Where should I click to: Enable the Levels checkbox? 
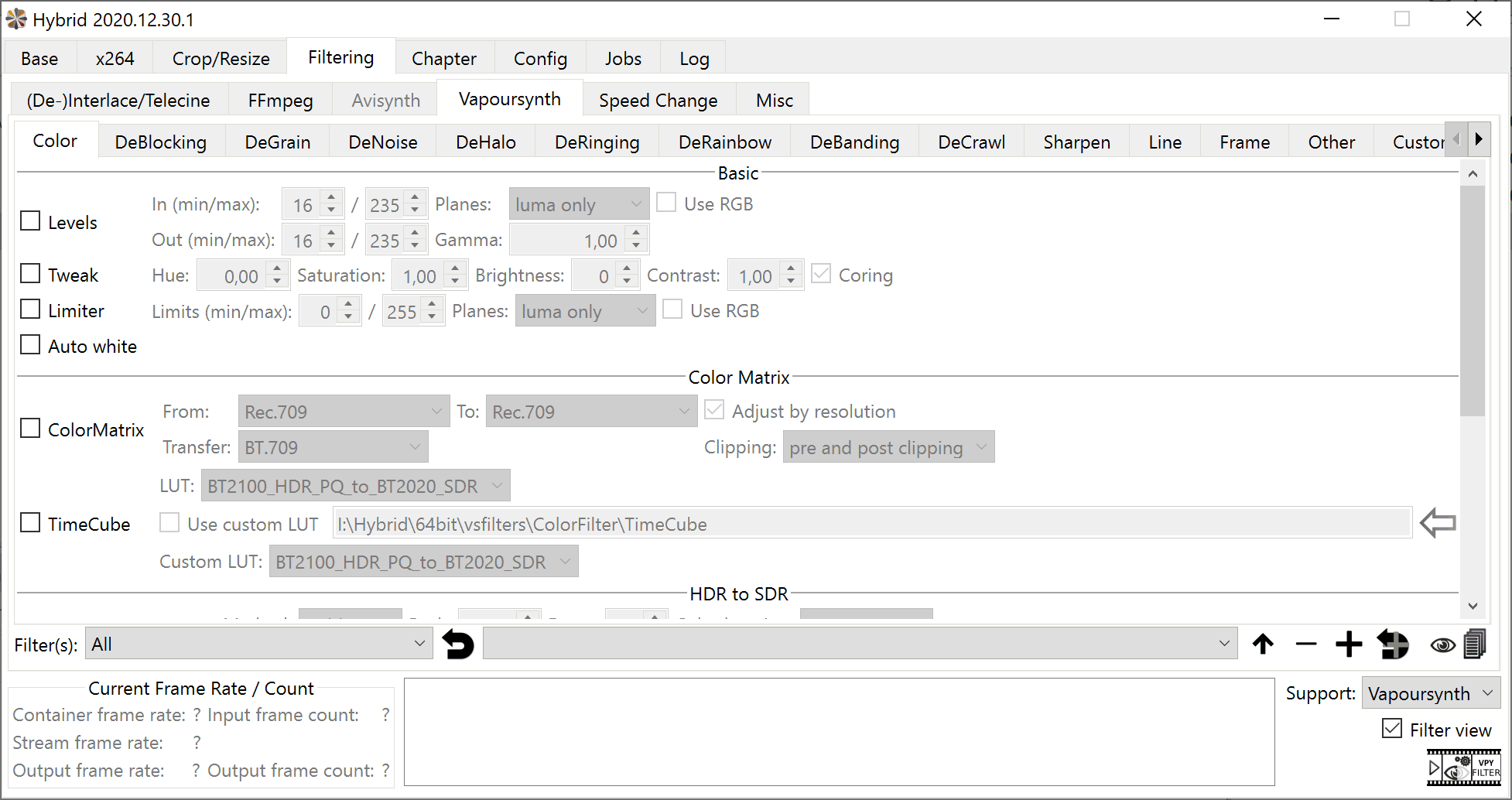(x=30, y=221)
